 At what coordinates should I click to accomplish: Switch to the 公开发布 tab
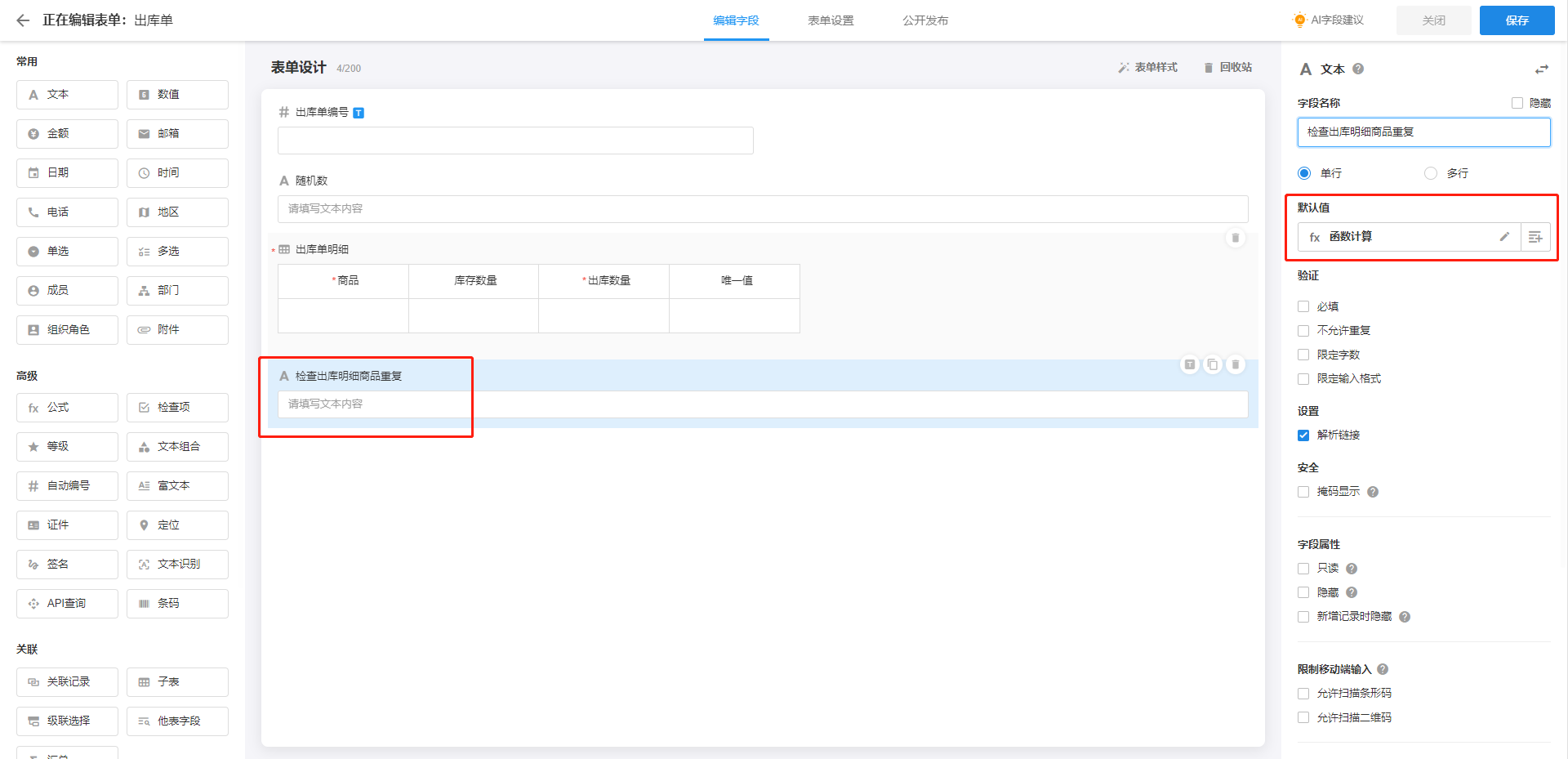925,20
